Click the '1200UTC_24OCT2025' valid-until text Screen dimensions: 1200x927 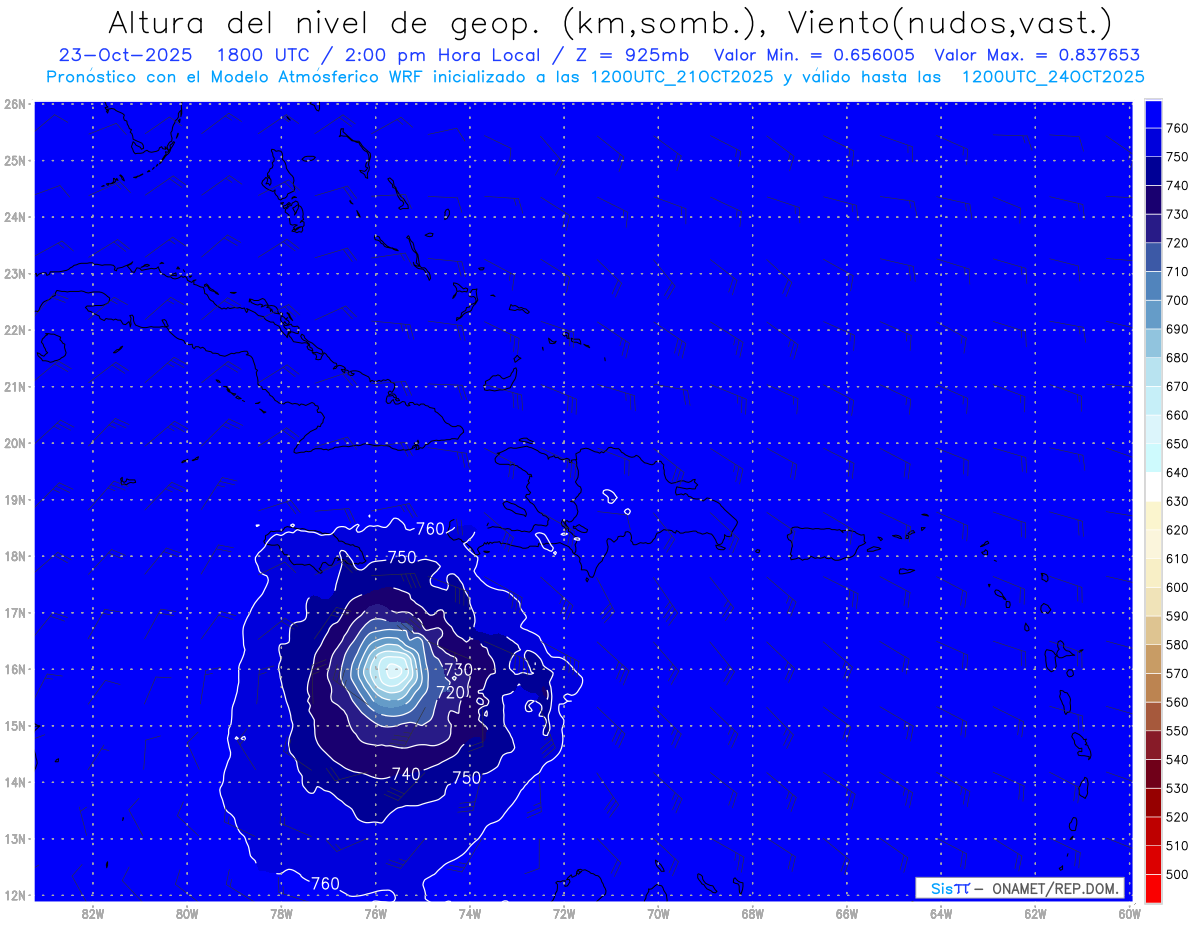click(x=1053, y=77)
